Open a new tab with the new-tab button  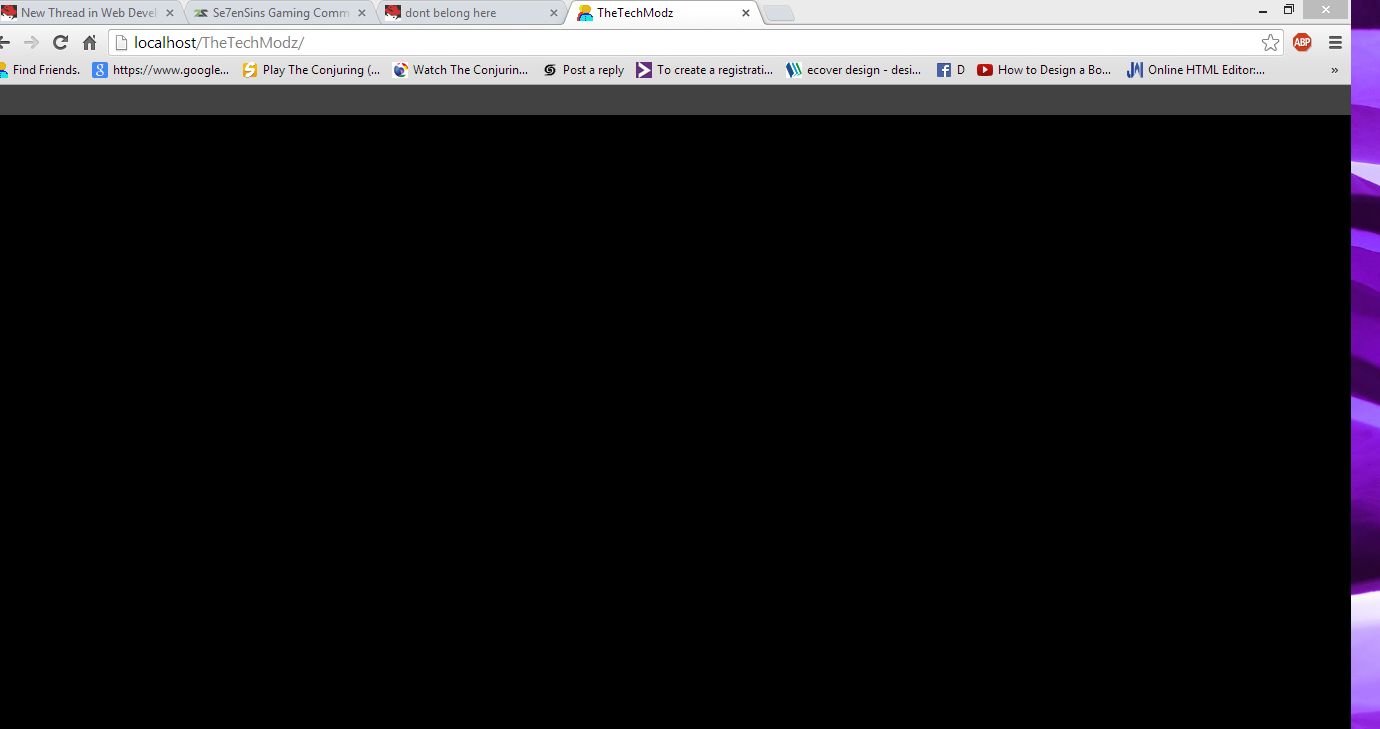pyautogui.click(x=779, y=13)
